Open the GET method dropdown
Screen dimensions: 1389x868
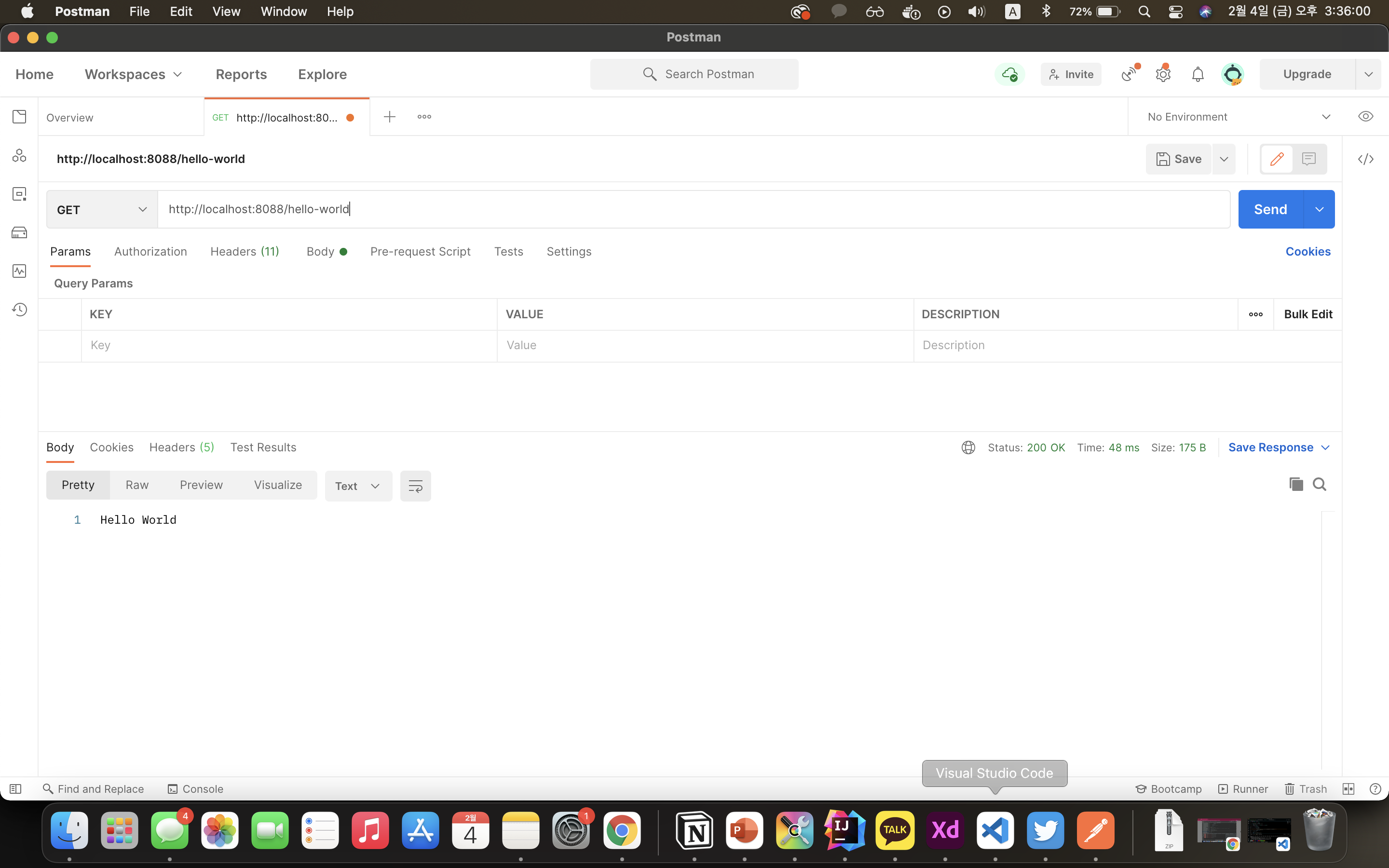point(102,210)
